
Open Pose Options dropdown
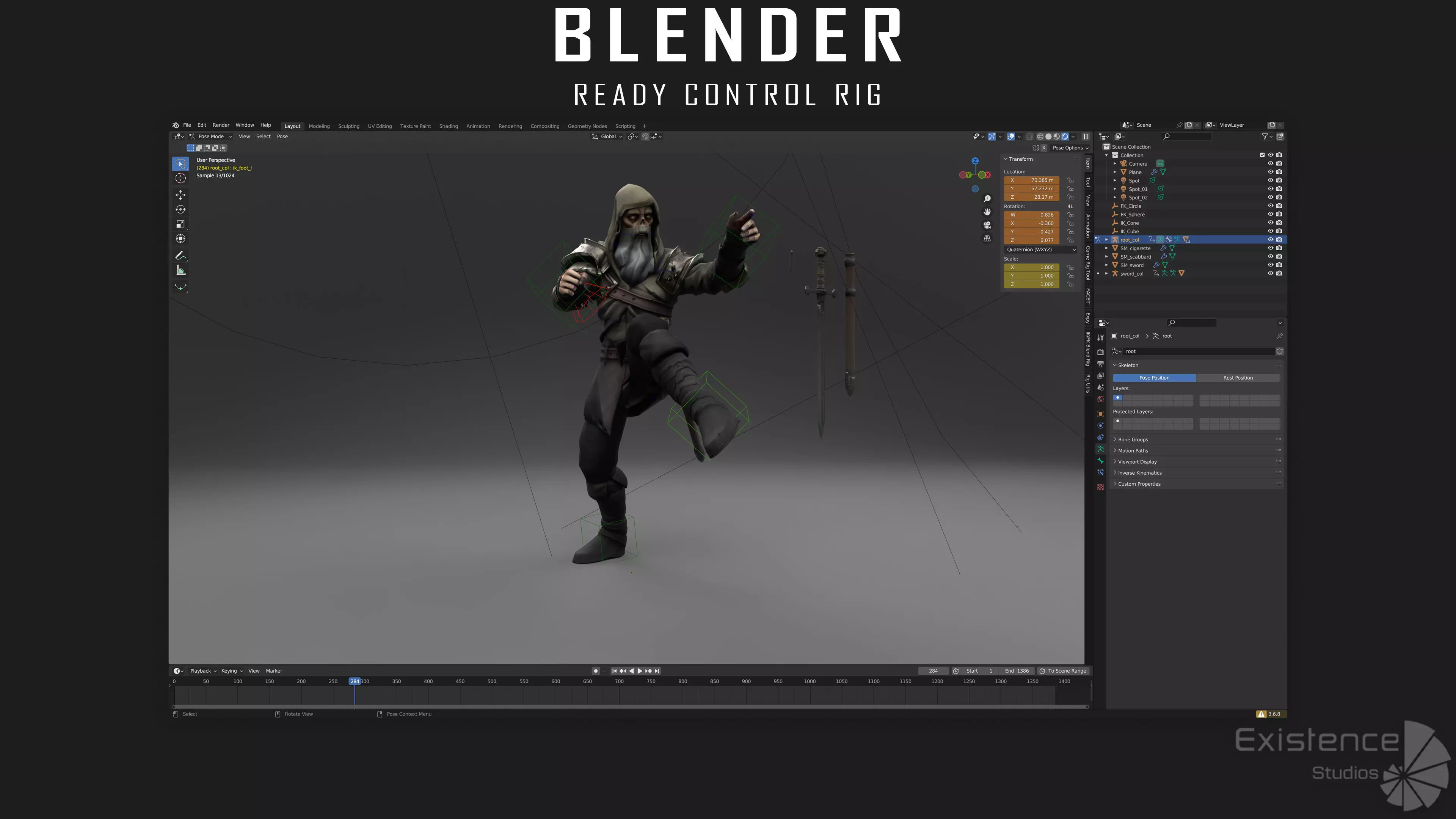click(1070, 148)
